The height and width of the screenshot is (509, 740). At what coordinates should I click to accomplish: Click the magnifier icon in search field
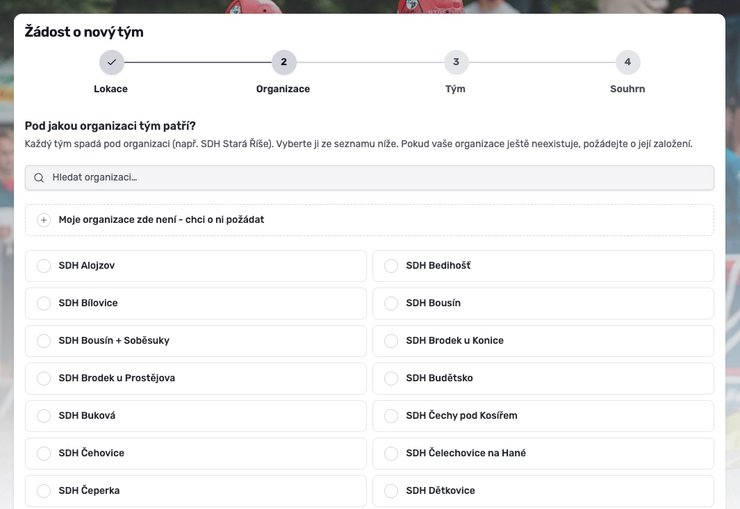tap(39, 178)
